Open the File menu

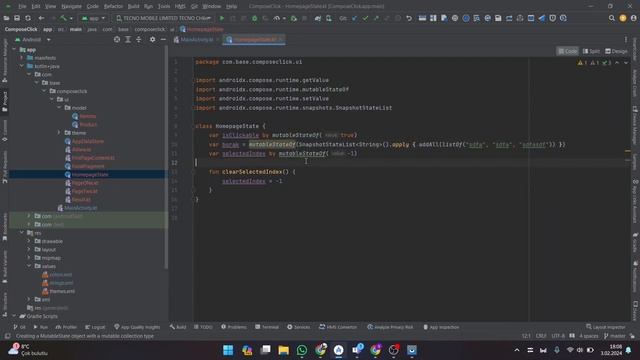(x=22, y=6)
